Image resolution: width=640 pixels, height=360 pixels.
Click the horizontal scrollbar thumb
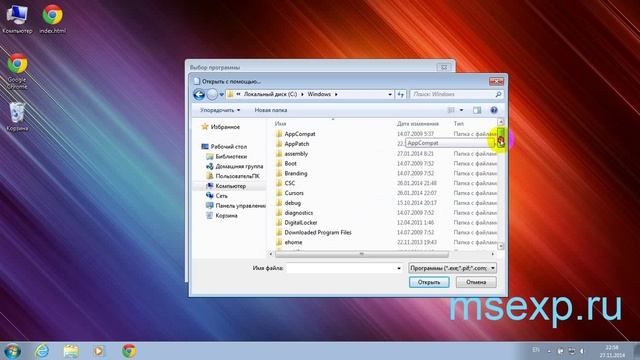click(362, 254)
